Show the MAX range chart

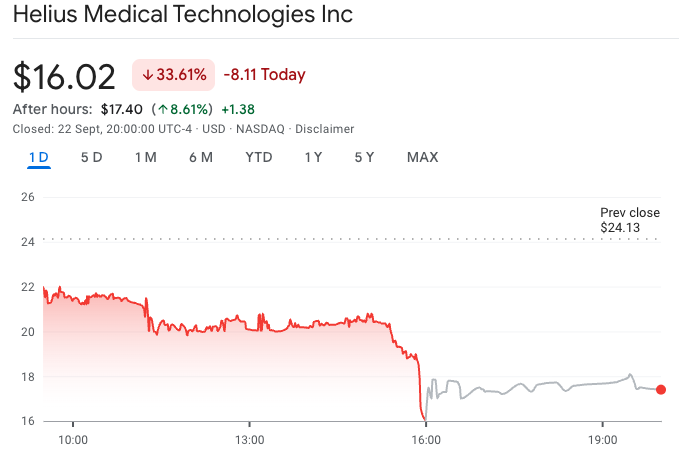422,157
